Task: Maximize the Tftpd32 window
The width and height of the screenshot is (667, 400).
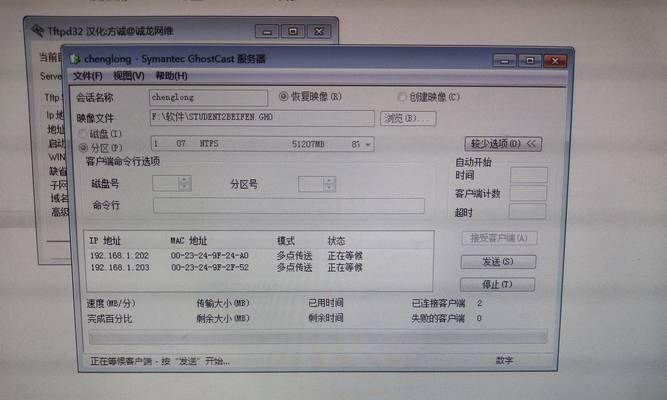Action: [x=293, y=31]
